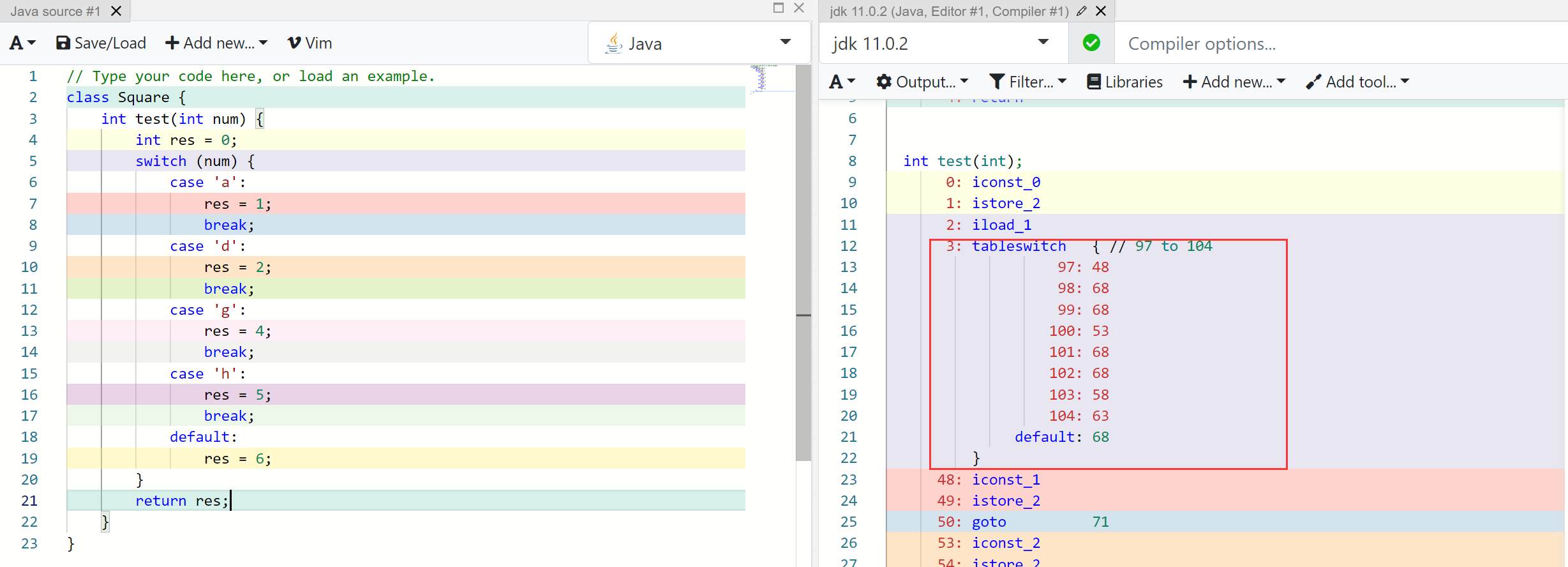Click the green compilation status checkmark

tap(1091, 43)
